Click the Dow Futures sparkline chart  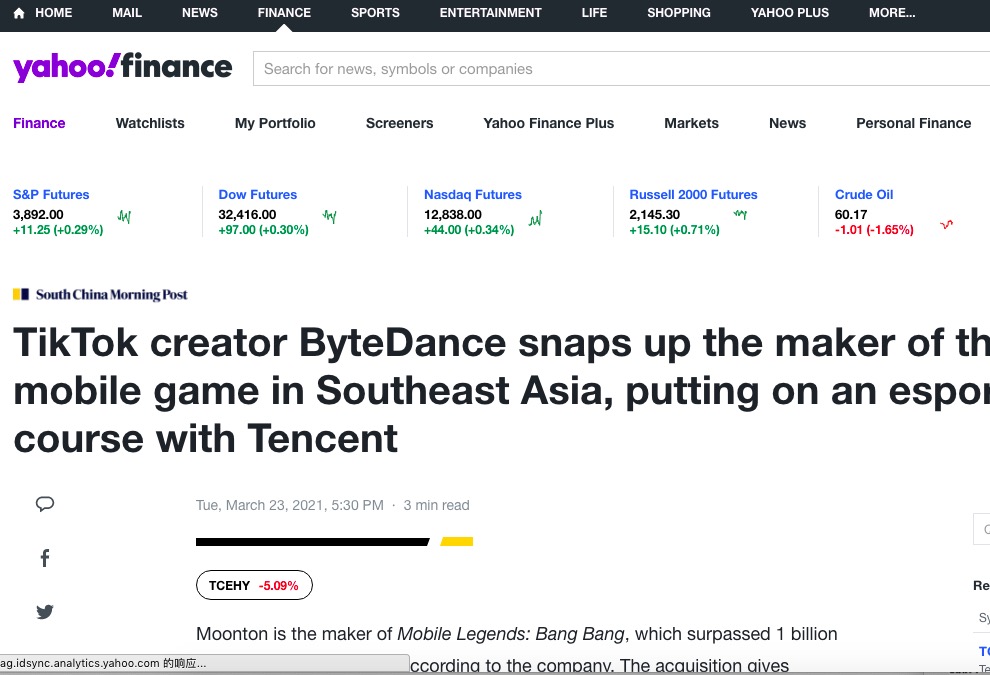click(330, 217)
